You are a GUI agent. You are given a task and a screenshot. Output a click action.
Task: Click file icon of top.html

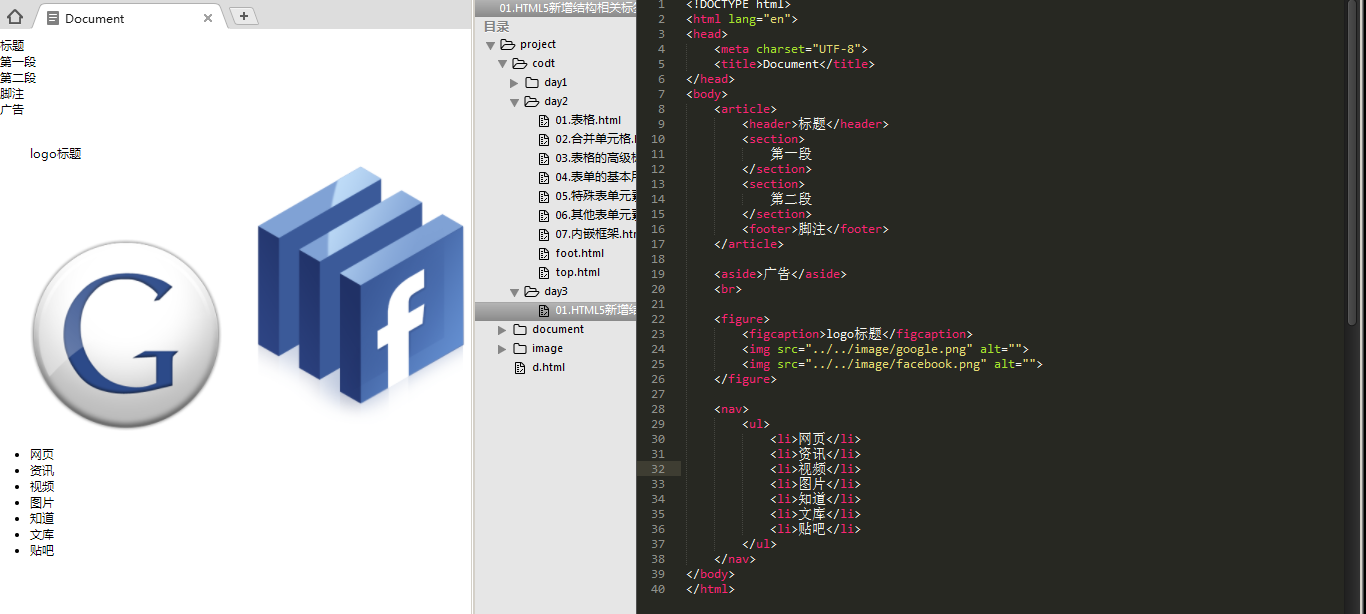point(544,272)
